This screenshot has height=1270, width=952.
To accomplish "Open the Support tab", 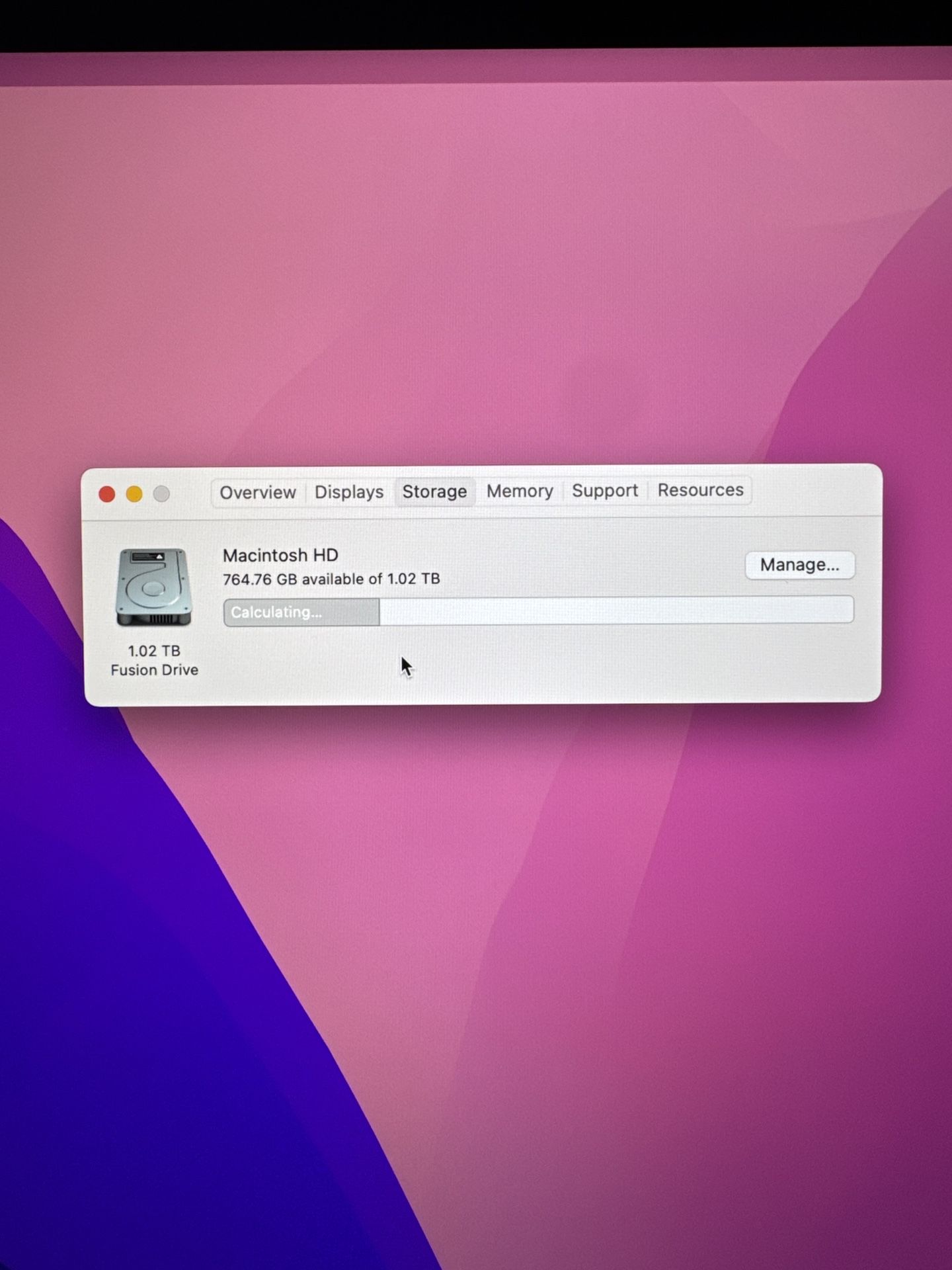I will pyautogui.click(x=605, y=490).
